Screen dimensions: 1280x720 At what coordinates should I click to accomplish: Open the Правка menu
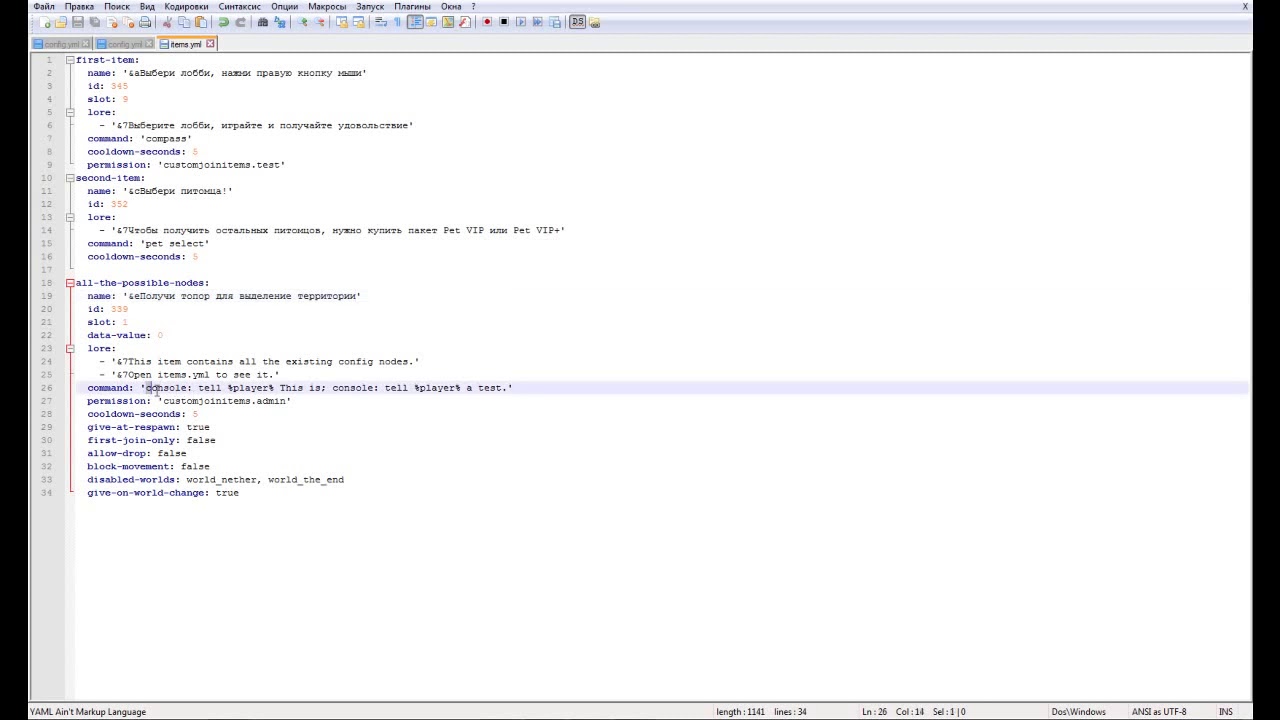point(79,6)
